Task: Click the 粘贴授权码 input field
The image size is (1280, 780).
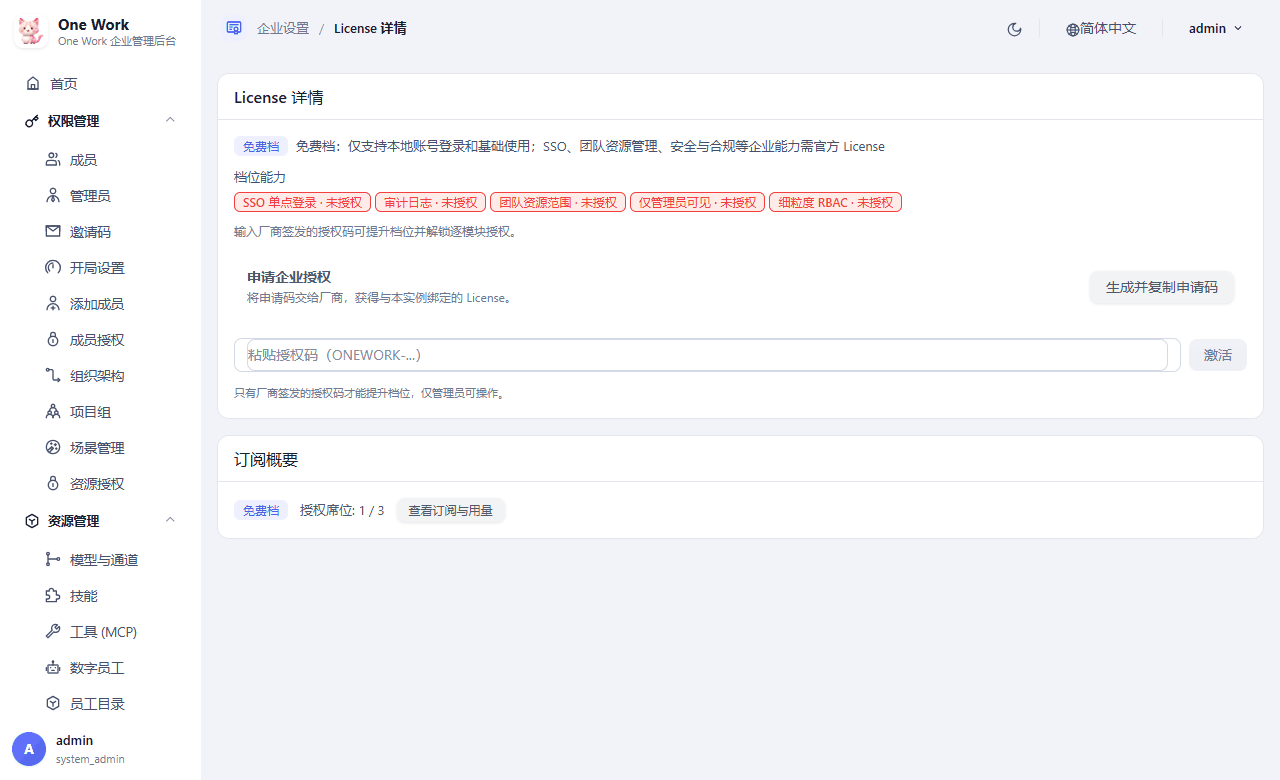Action: point(707,355)
